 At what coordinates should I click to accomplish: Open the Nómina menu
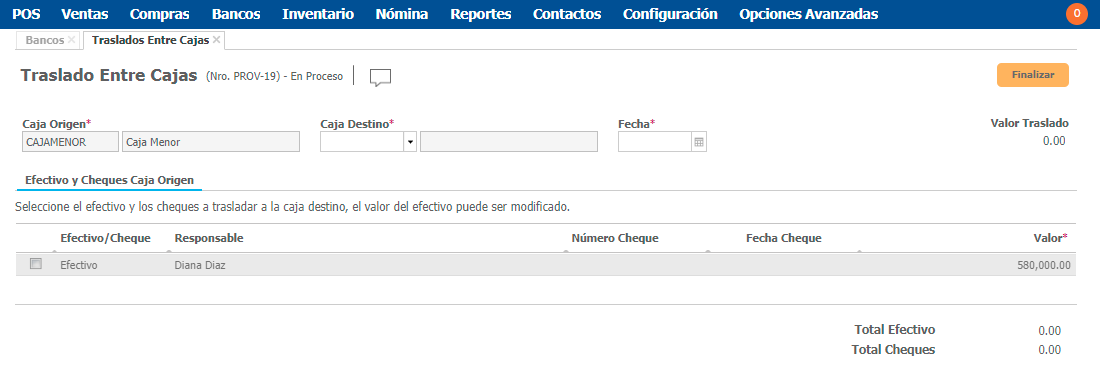402,14
